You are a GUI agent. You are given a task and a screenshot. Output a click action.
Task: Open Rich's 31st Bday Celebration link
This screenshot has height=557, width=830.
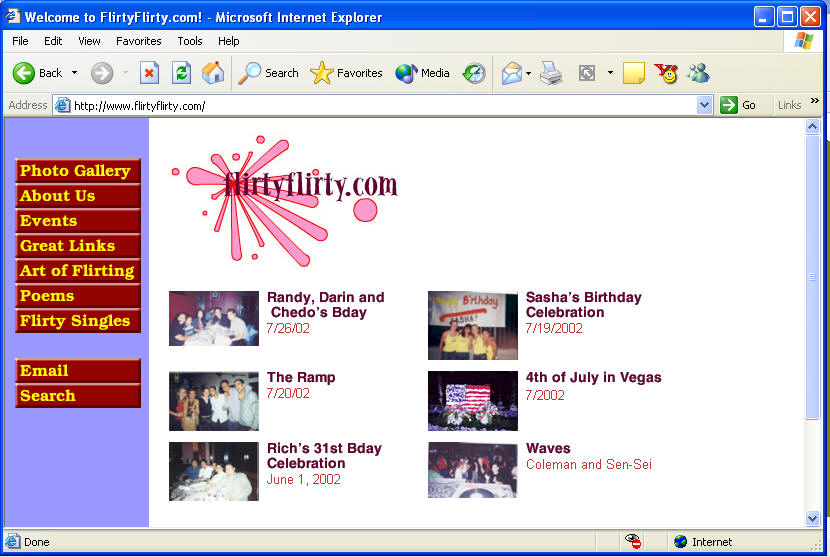click(324, 455)
